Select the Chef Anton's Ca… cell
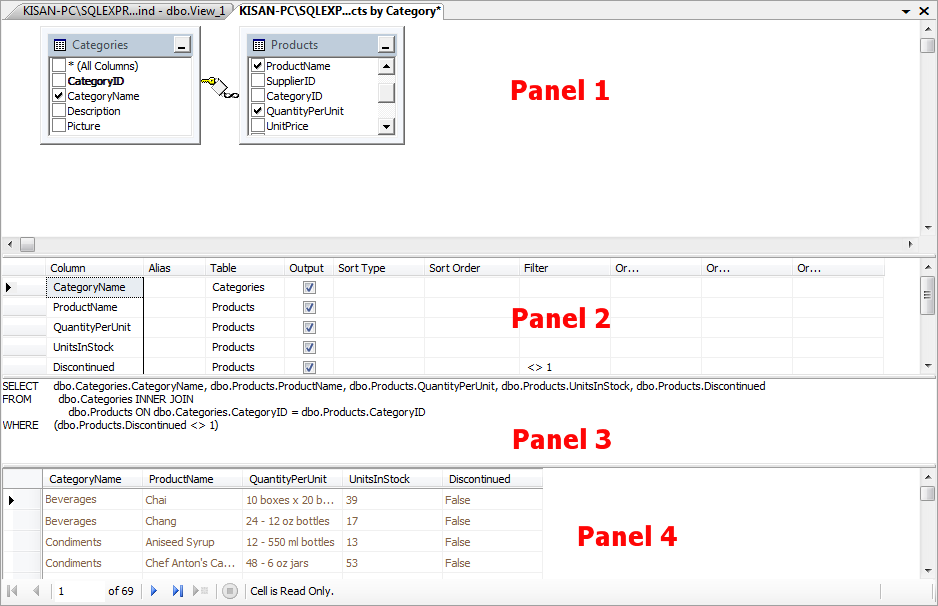938x606 pixels. point(192,563)
